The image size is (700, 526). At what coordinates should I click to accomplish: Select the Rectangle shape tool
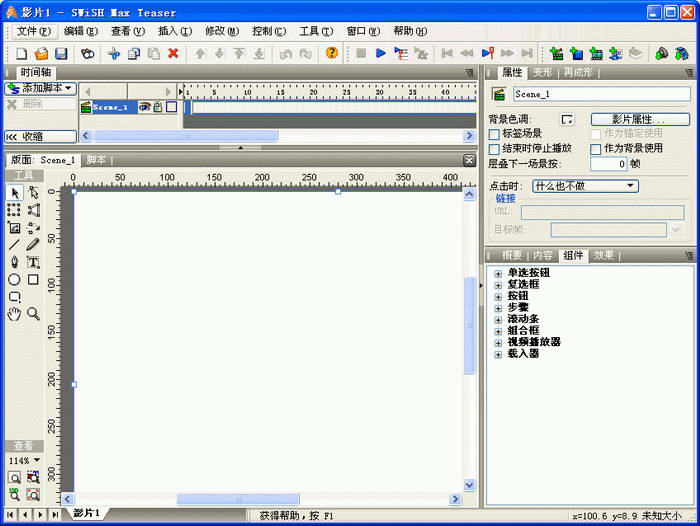pyautogui.click(x=33, y=280)
